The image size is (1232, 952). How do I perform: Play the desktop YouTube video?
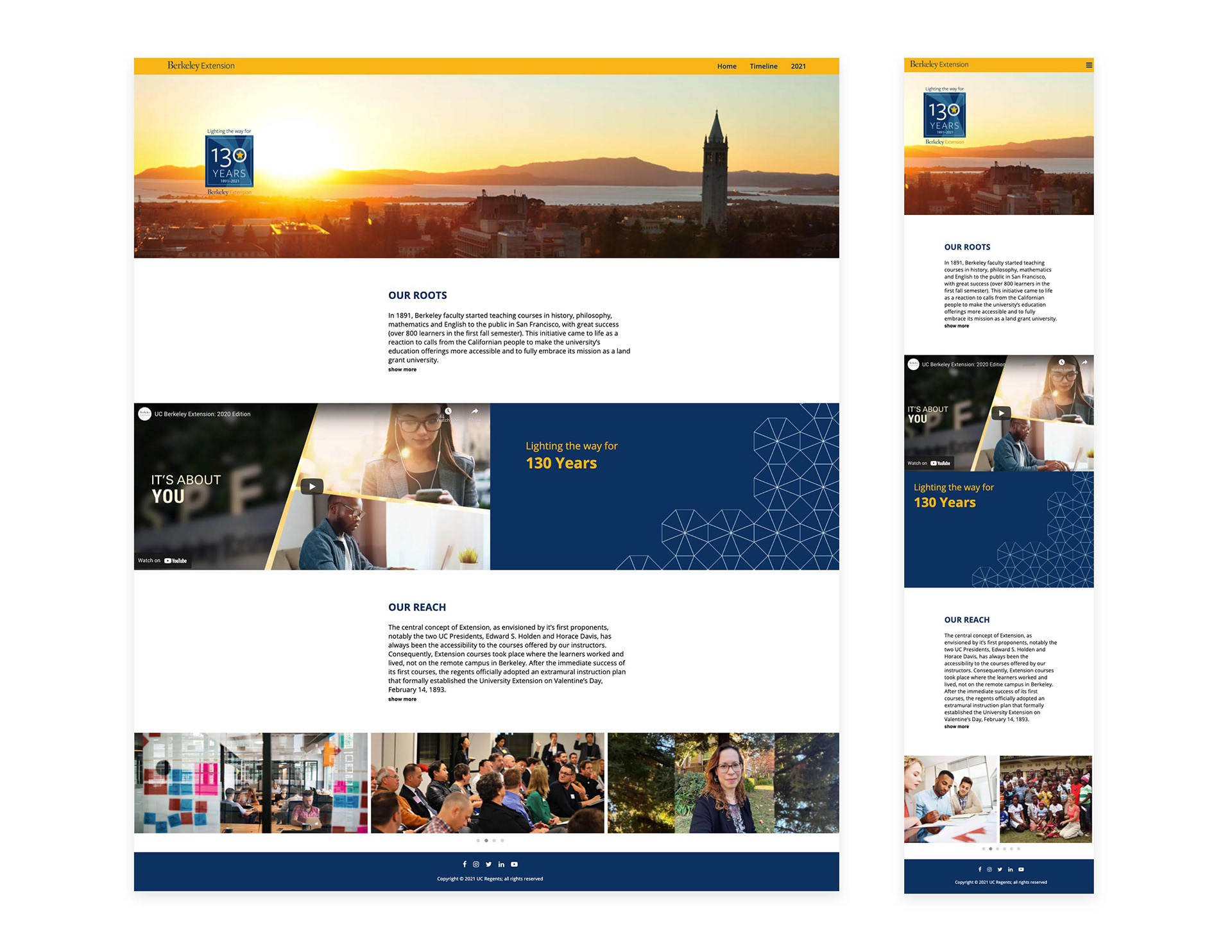312,486
